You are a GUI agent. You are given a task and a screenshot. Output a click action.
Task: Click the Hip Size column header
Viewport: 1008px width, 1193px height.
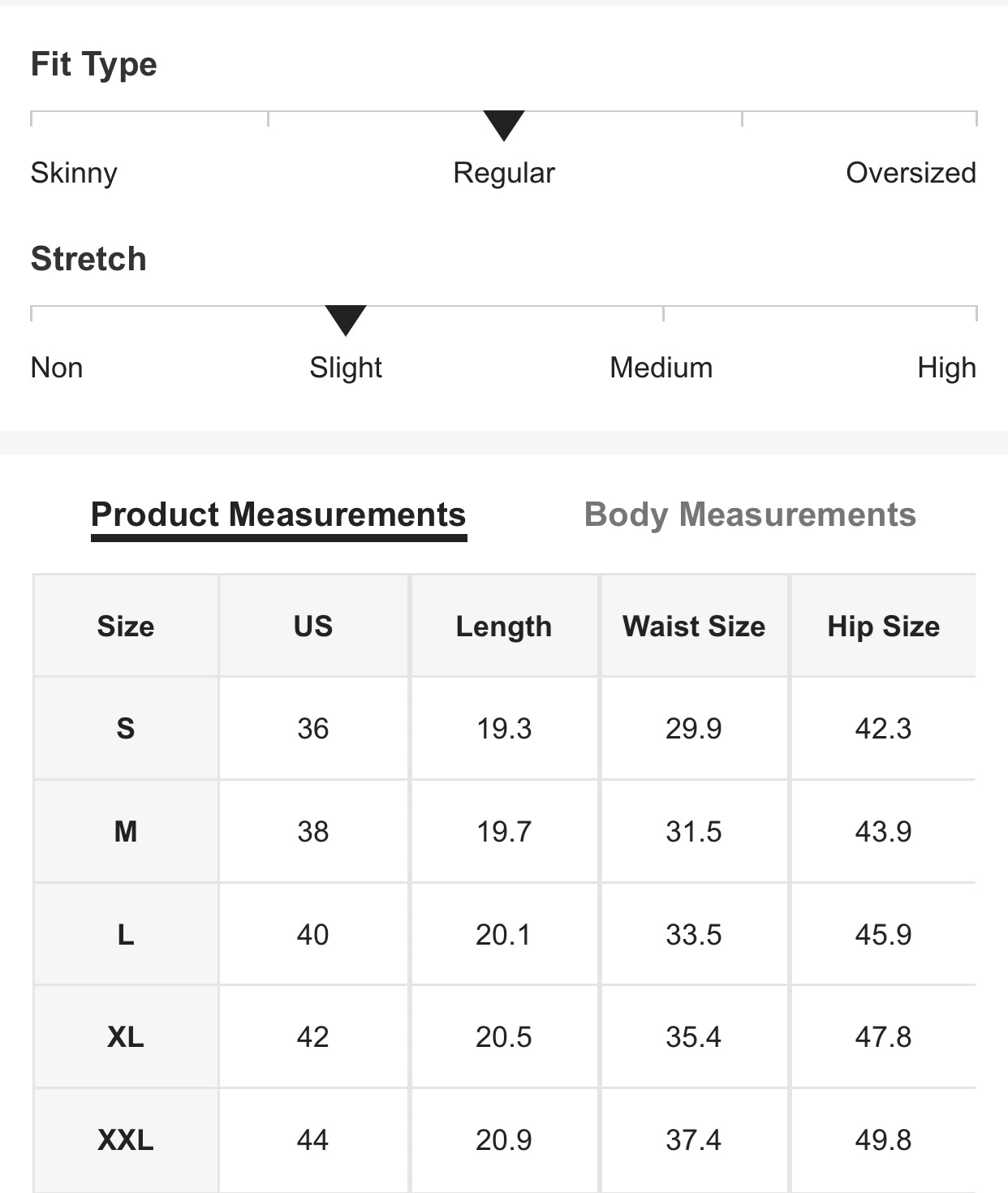pos(883,626)
